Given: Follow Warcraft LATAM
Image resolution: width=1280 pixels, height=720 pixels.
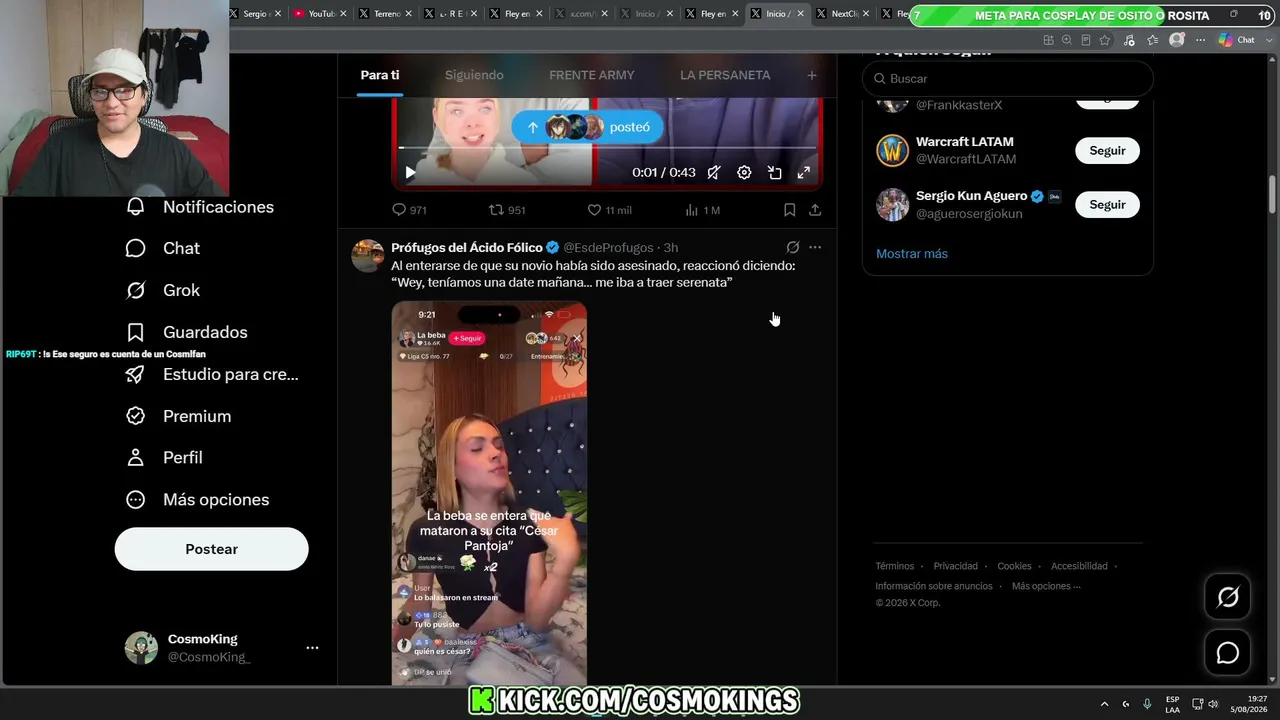Looking at the screenshot, I should (x=1107, y=151).
